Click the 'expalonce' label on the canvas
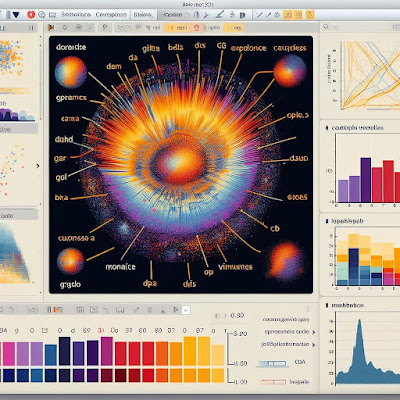This screenshot has height=400, width=400. (x=249, y=49)
